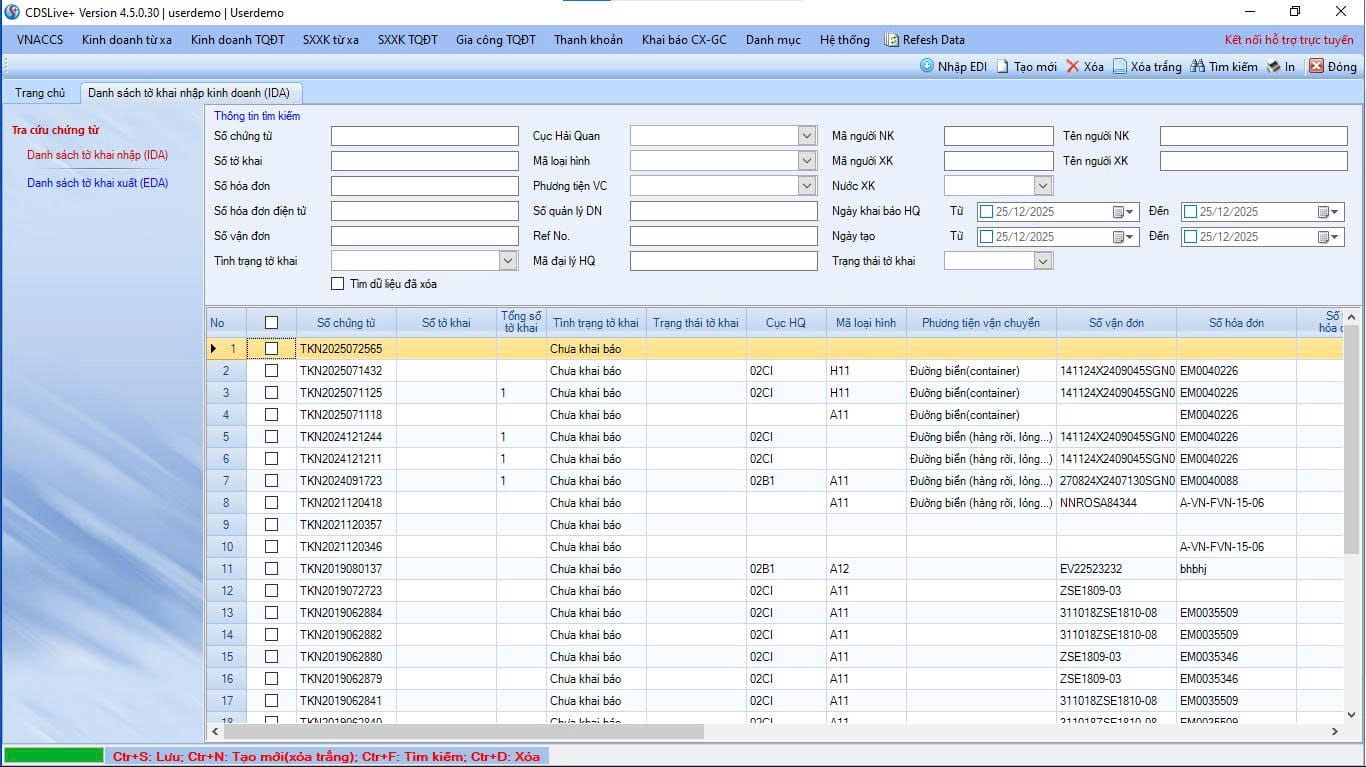Screen dimensions: 1366x767
Task: Open the Phương tiện VC dropdown
Action: [807, 186]
